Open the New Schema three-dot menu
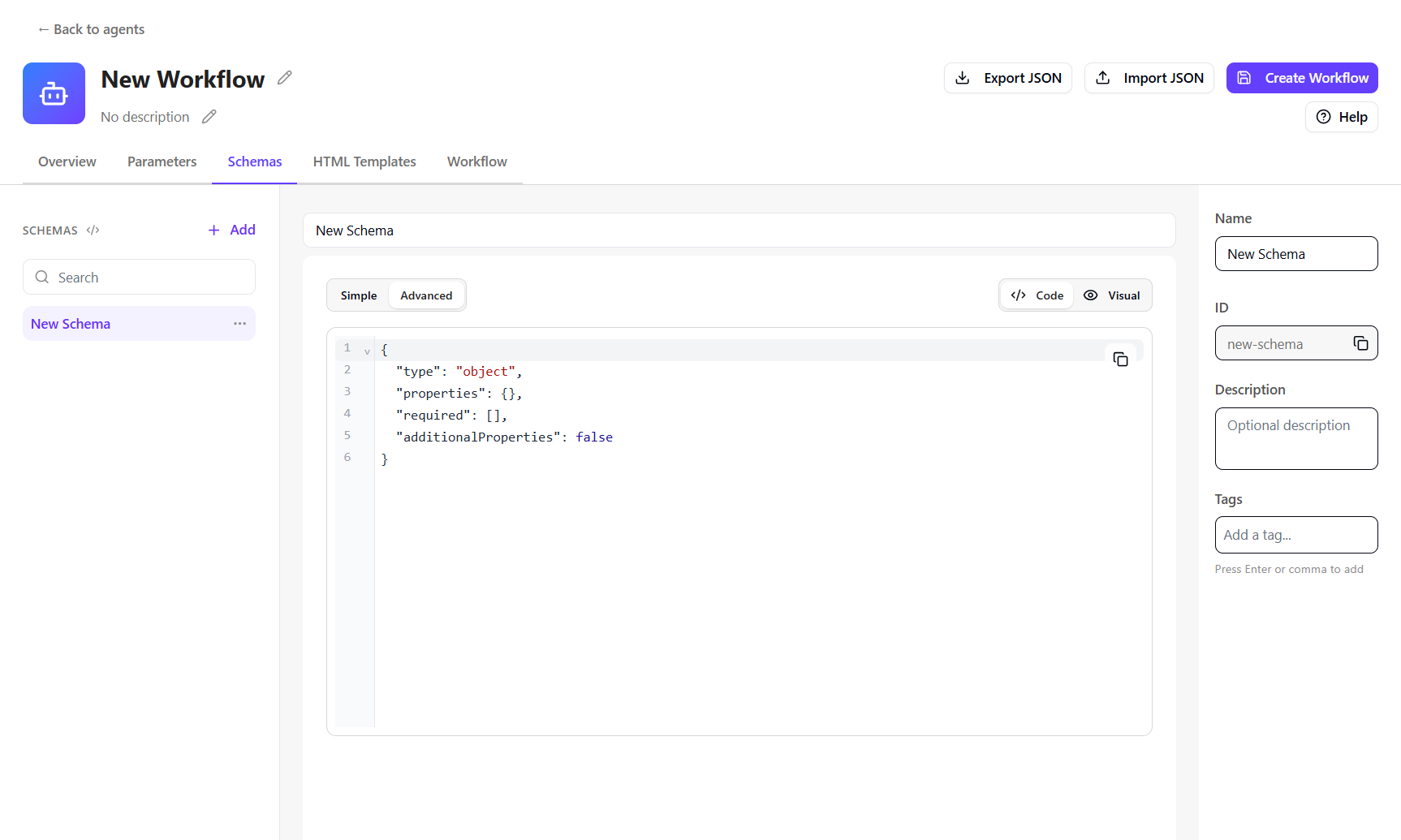 (239, 324)
